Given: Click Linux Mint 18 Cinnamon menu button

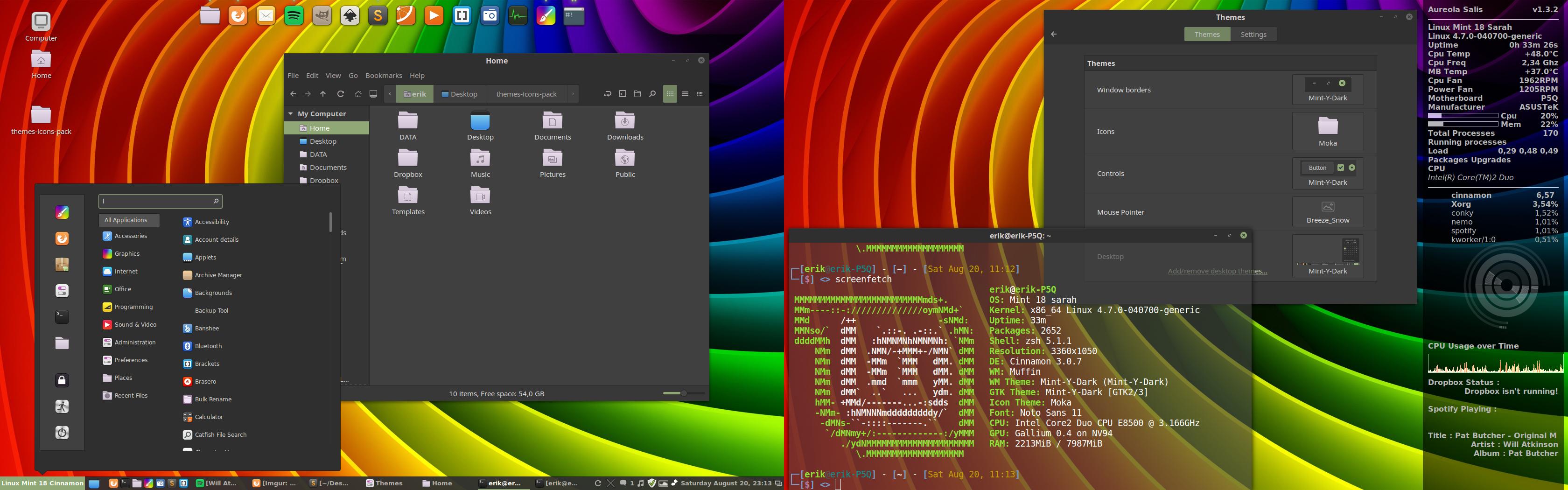Looking at the screenshot, I should pos(42,483).
